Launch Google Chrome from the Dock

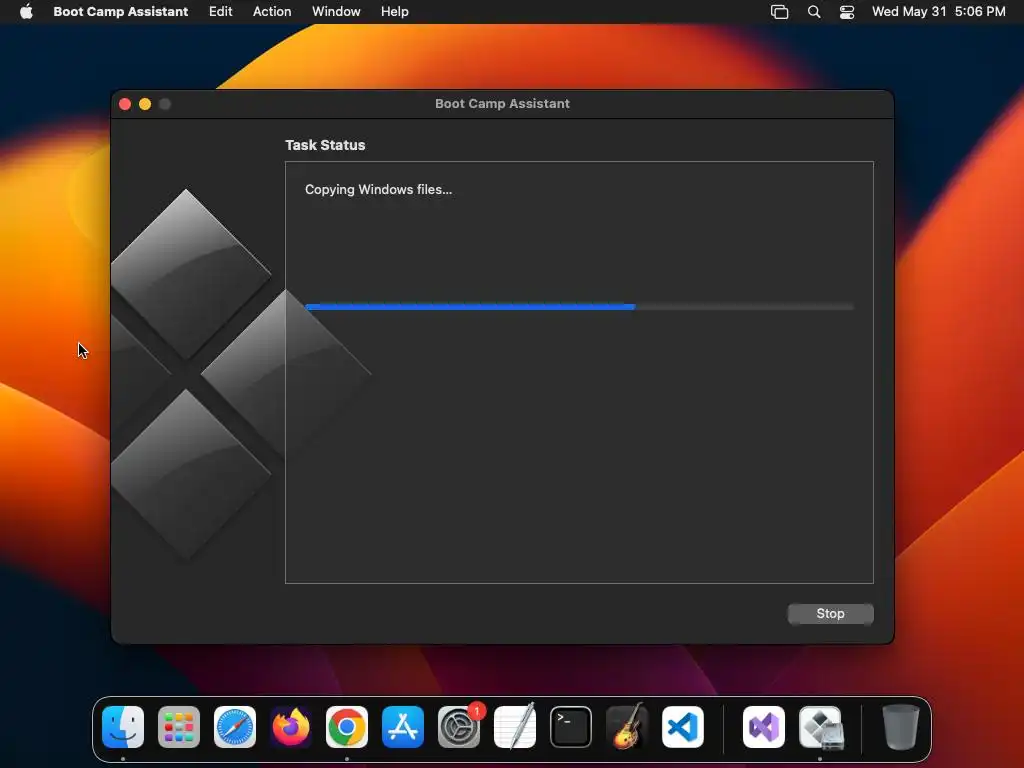coord(347,727)
